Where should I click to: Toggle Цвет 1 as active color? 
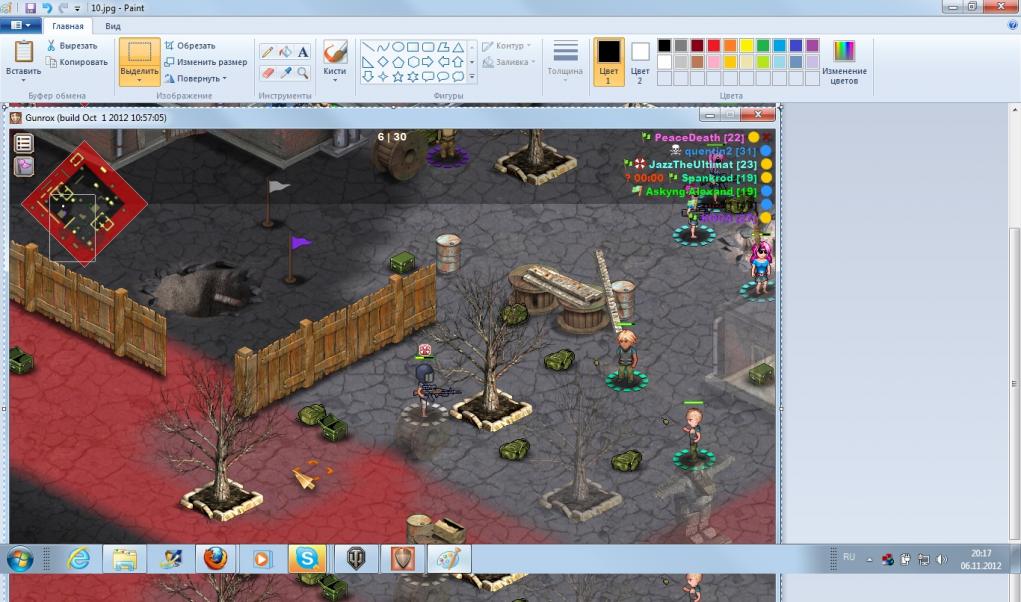(608, 60)
